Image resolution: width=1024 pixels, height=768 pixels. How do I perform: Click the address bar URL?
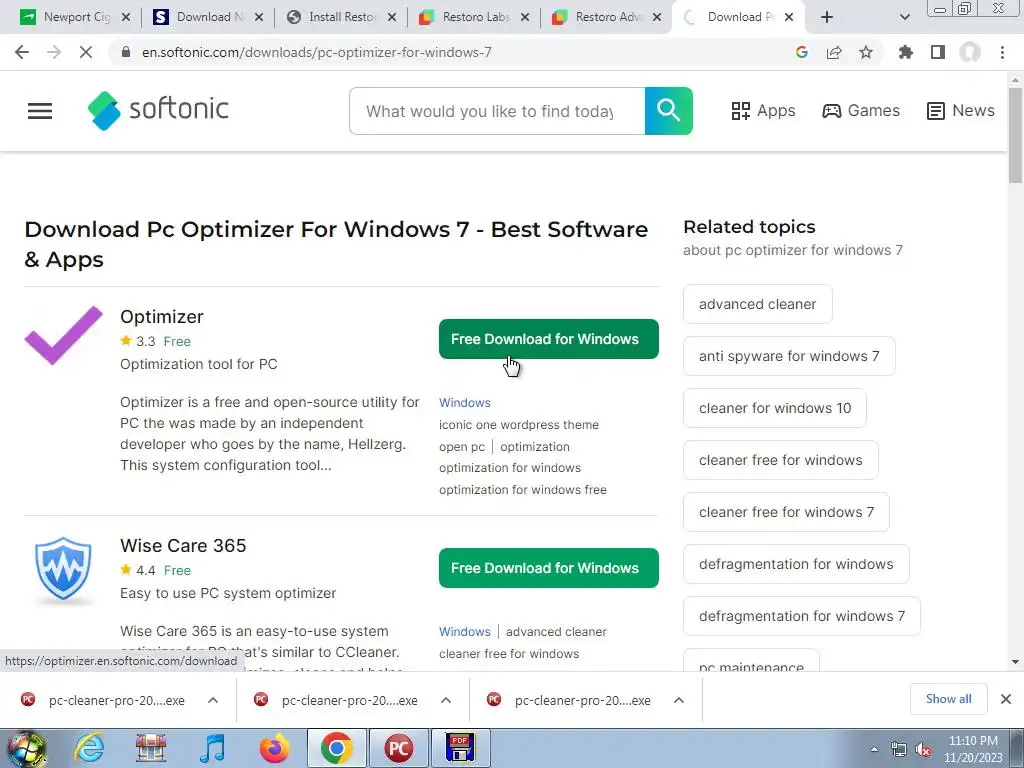click(x=317, y=52)
